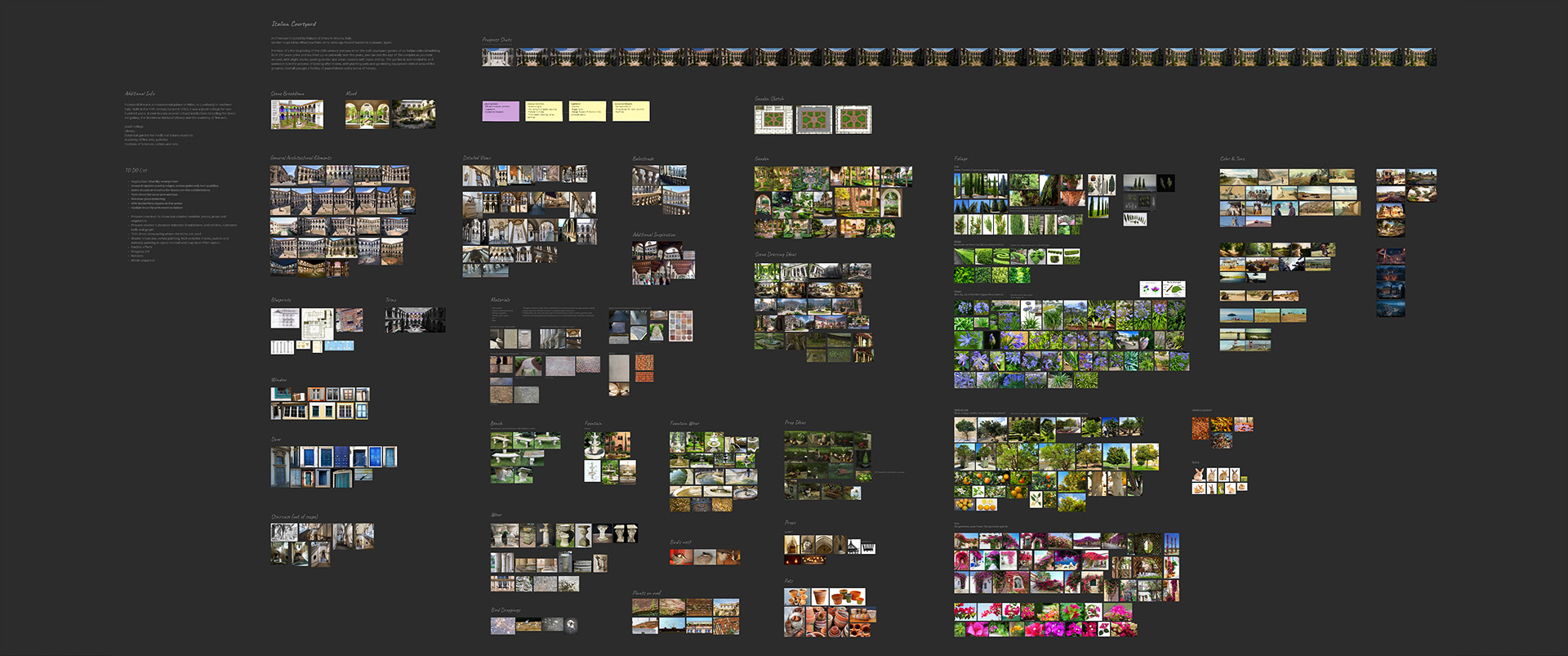Select the 'Door' section label
Screen dimensions: 1568x656
276,440
